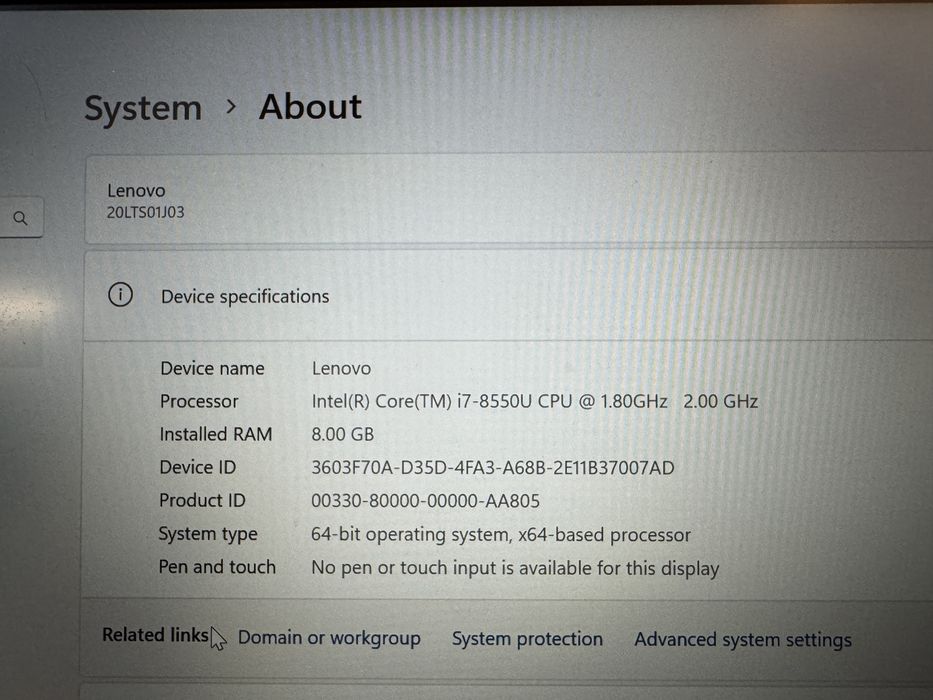Click the breadcrumb chevron separator
This screenshot has width=933, height=700.
[x=231, y=107]
